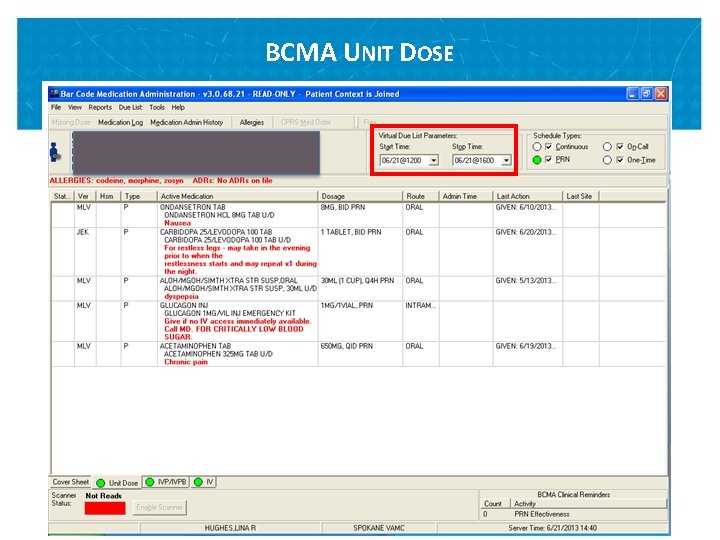Sort by Last Action column header

(x=528, y=196)
